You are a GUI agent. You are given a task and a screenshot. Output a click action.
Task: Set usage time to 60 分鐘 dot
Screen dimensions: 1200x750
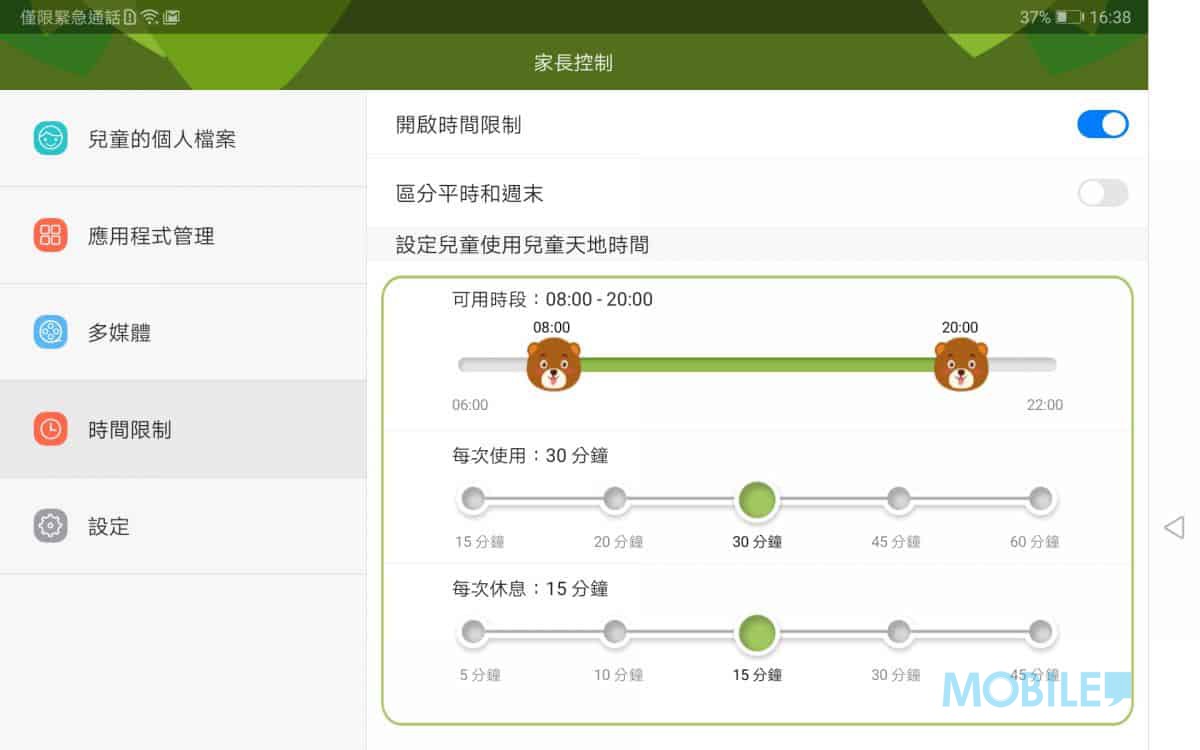(1041, 498)
